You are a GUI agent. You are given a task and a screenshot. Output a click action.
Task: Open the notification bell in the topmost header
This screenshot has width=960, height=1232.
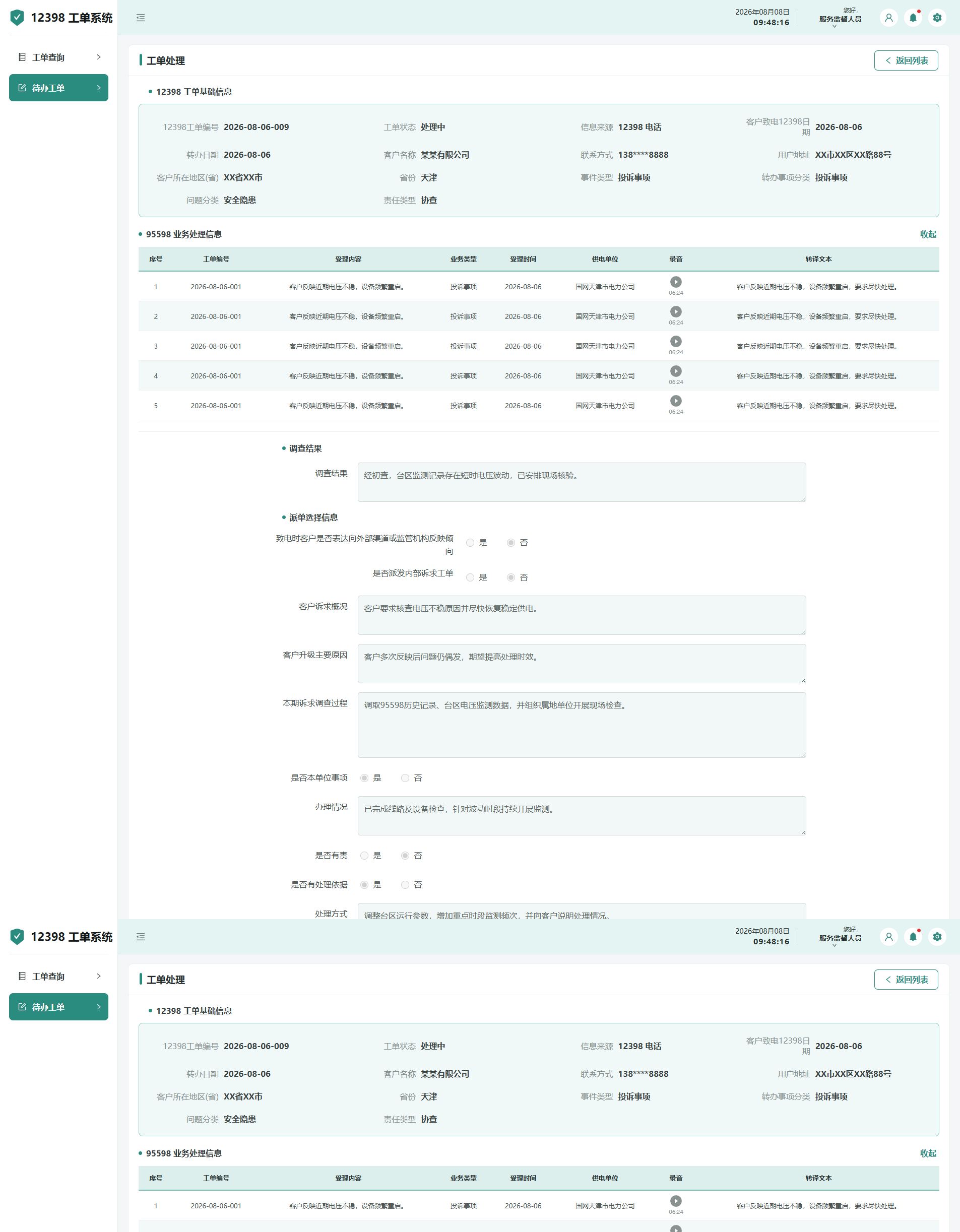[x=913, y=18]
